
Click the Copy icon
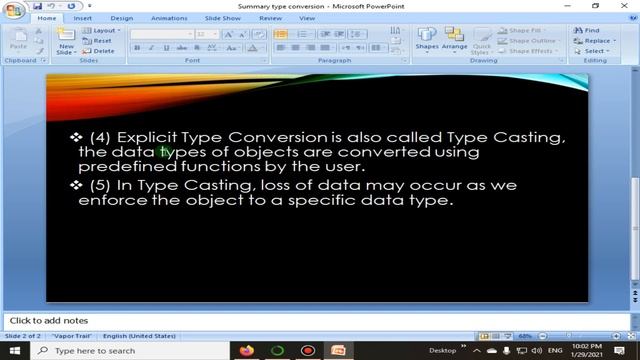pos(39,41)
